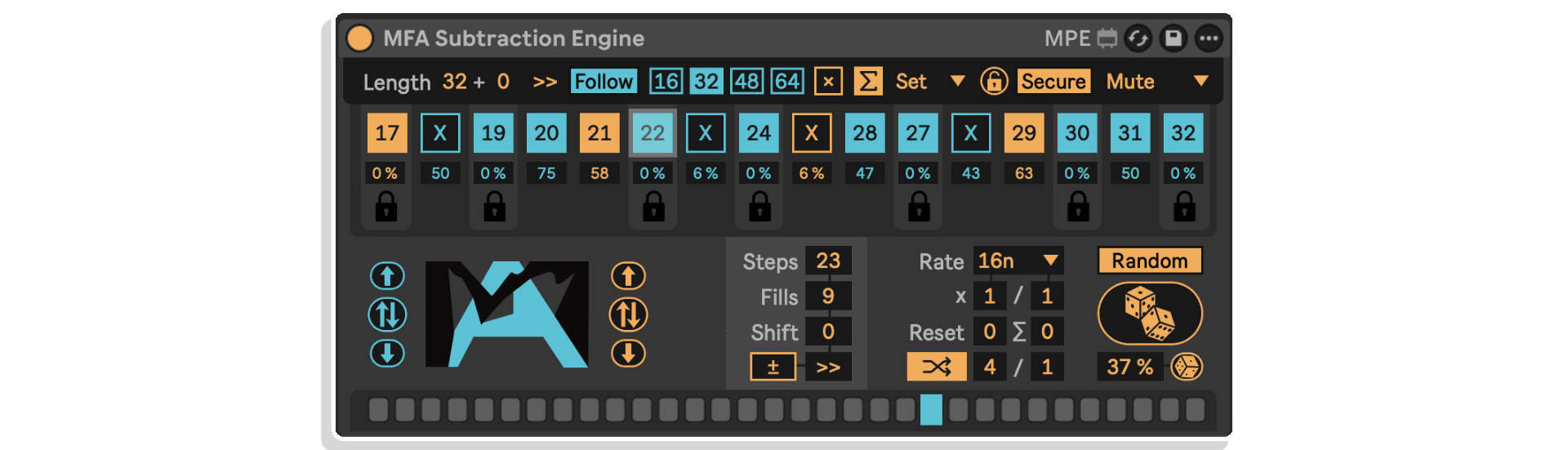Toggle step 21

(x=599, y=133)
